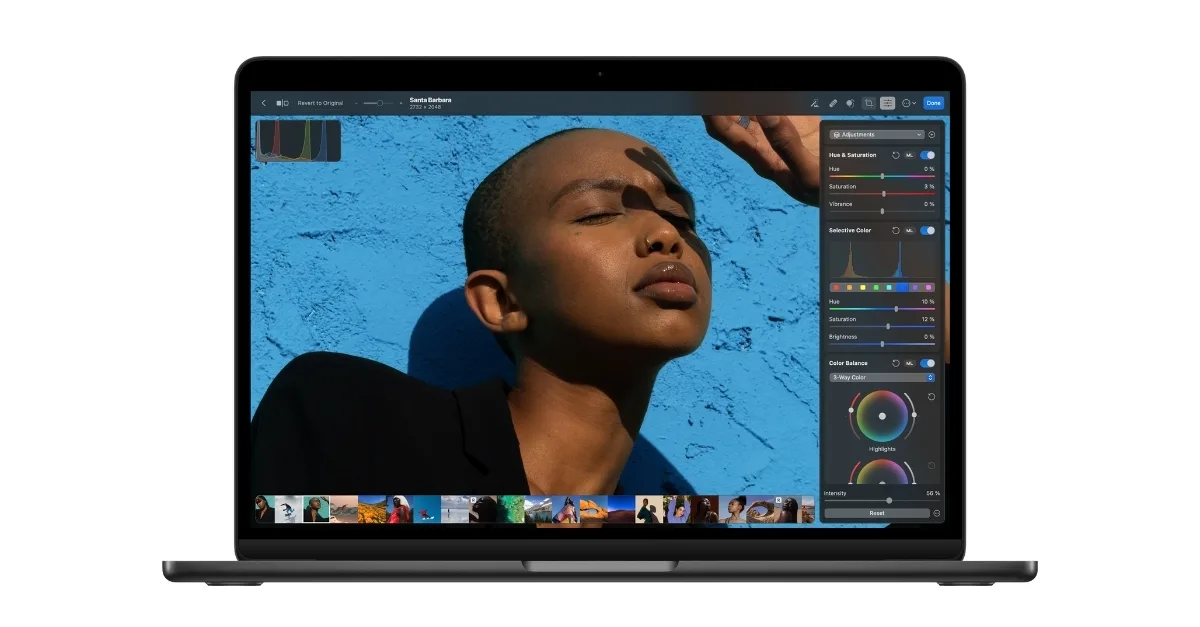Apply ML to Selective Color
Image resolution: width=1200 pixels, height=627 pixels.
pos(910,230)
